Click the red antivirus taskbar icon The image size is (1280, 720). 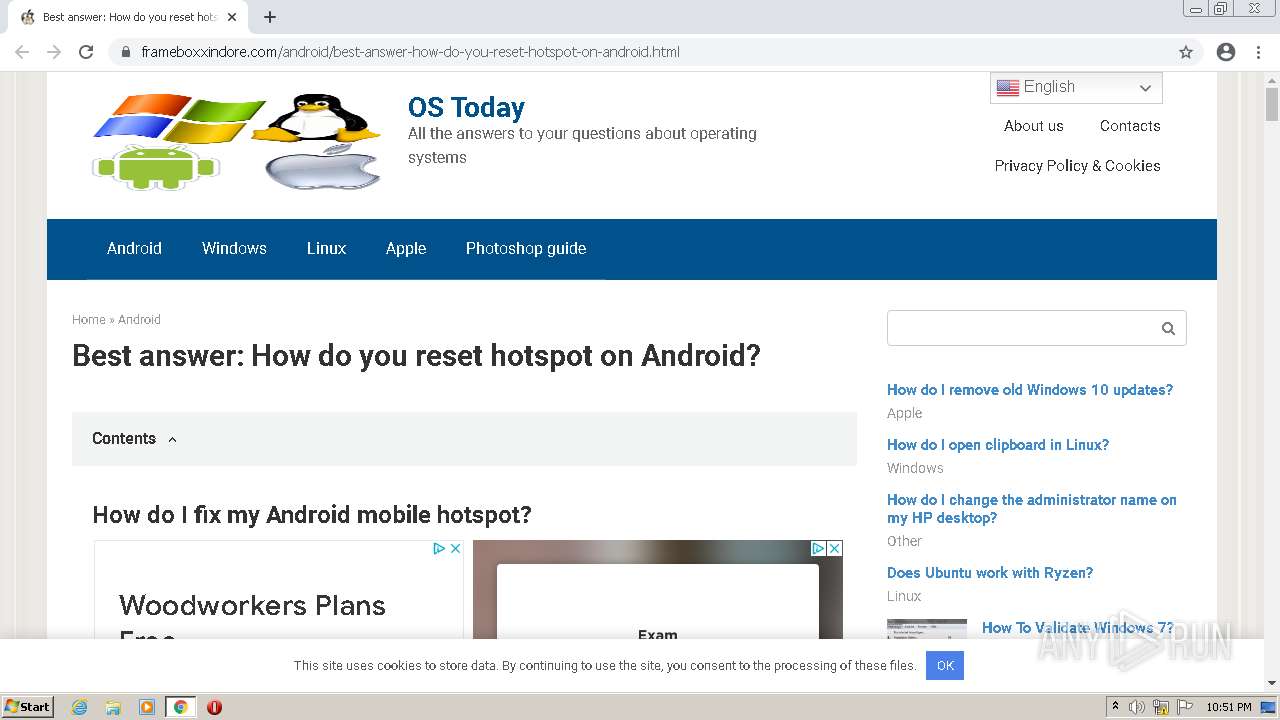pyautogui.click(x=214, y=707)
